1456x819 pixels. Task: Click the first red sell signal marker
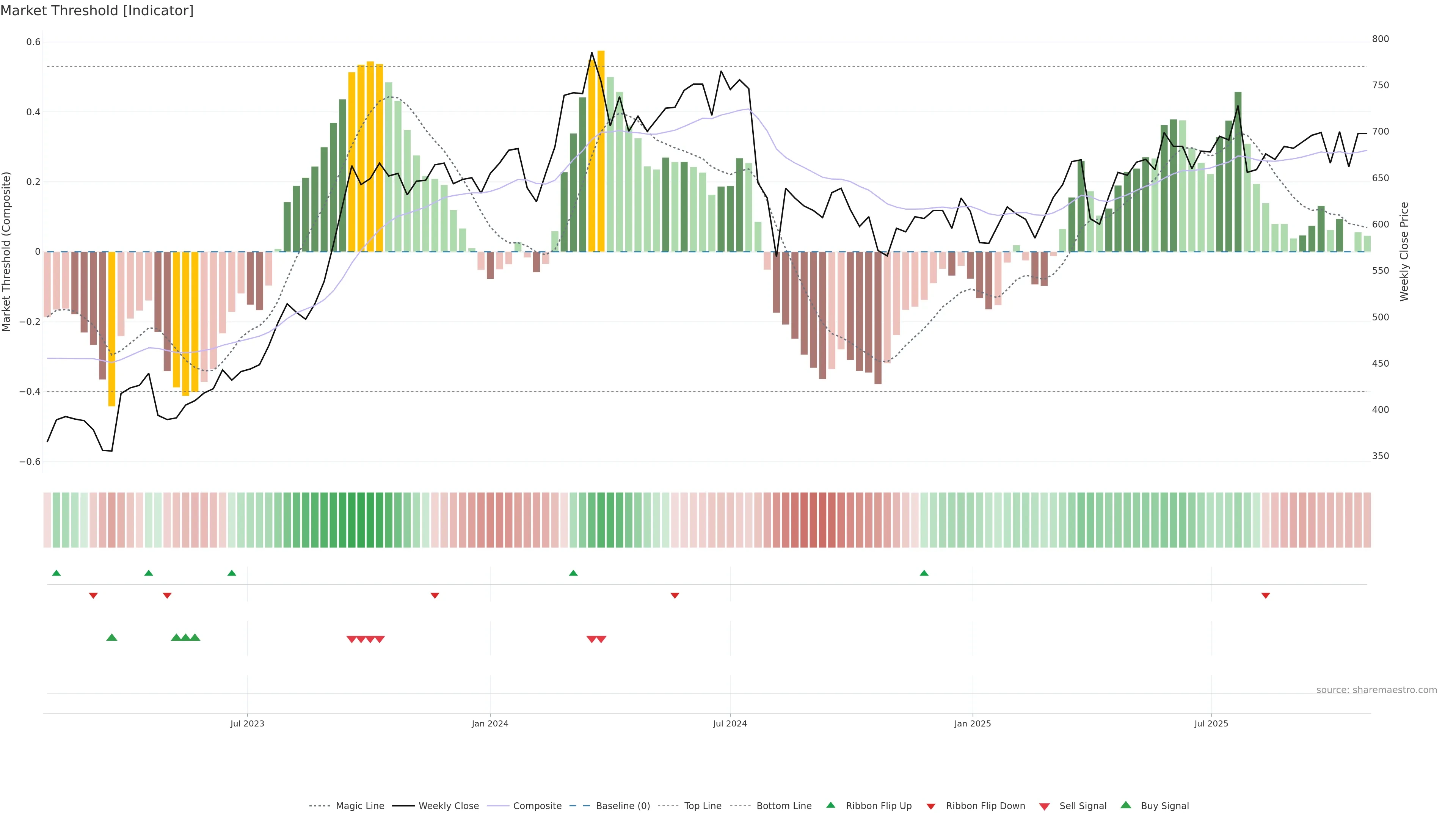pyautogui.click(x=351, y=639)
